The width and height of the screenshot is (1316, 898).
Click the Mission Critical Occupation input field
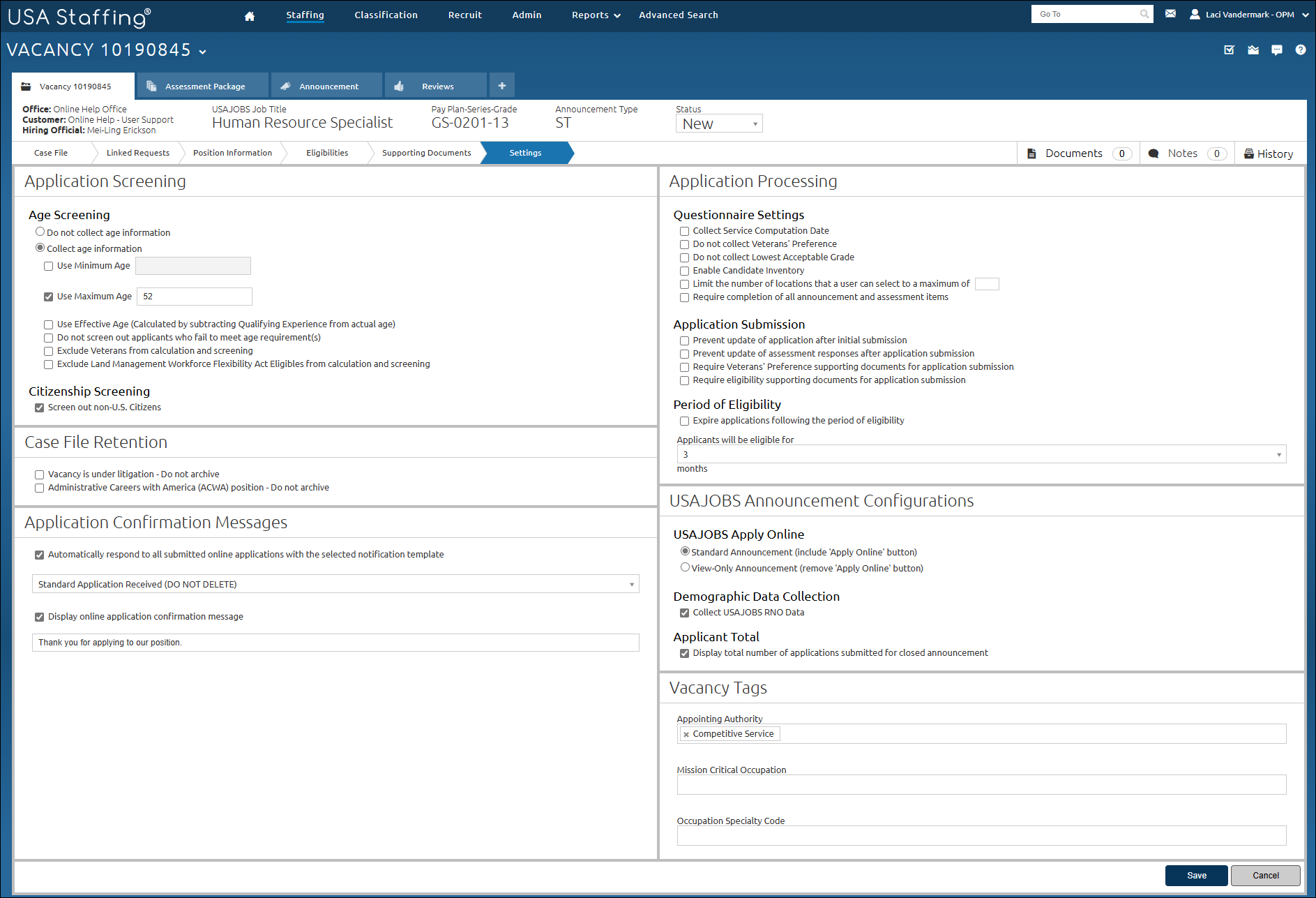coord(981,785)
